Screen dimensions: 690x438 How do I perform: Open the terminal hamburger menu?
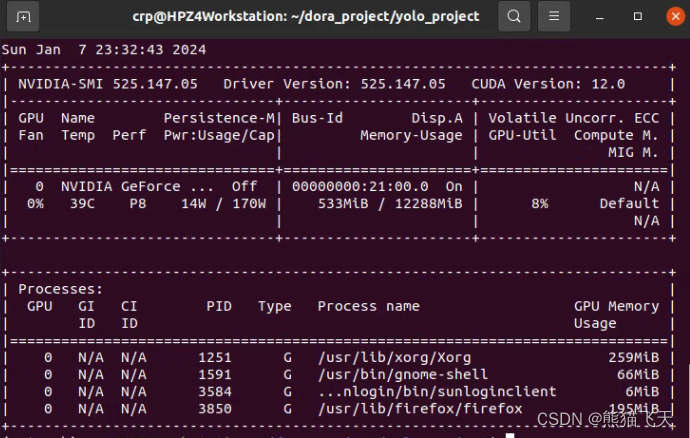[x=554, y=16]
